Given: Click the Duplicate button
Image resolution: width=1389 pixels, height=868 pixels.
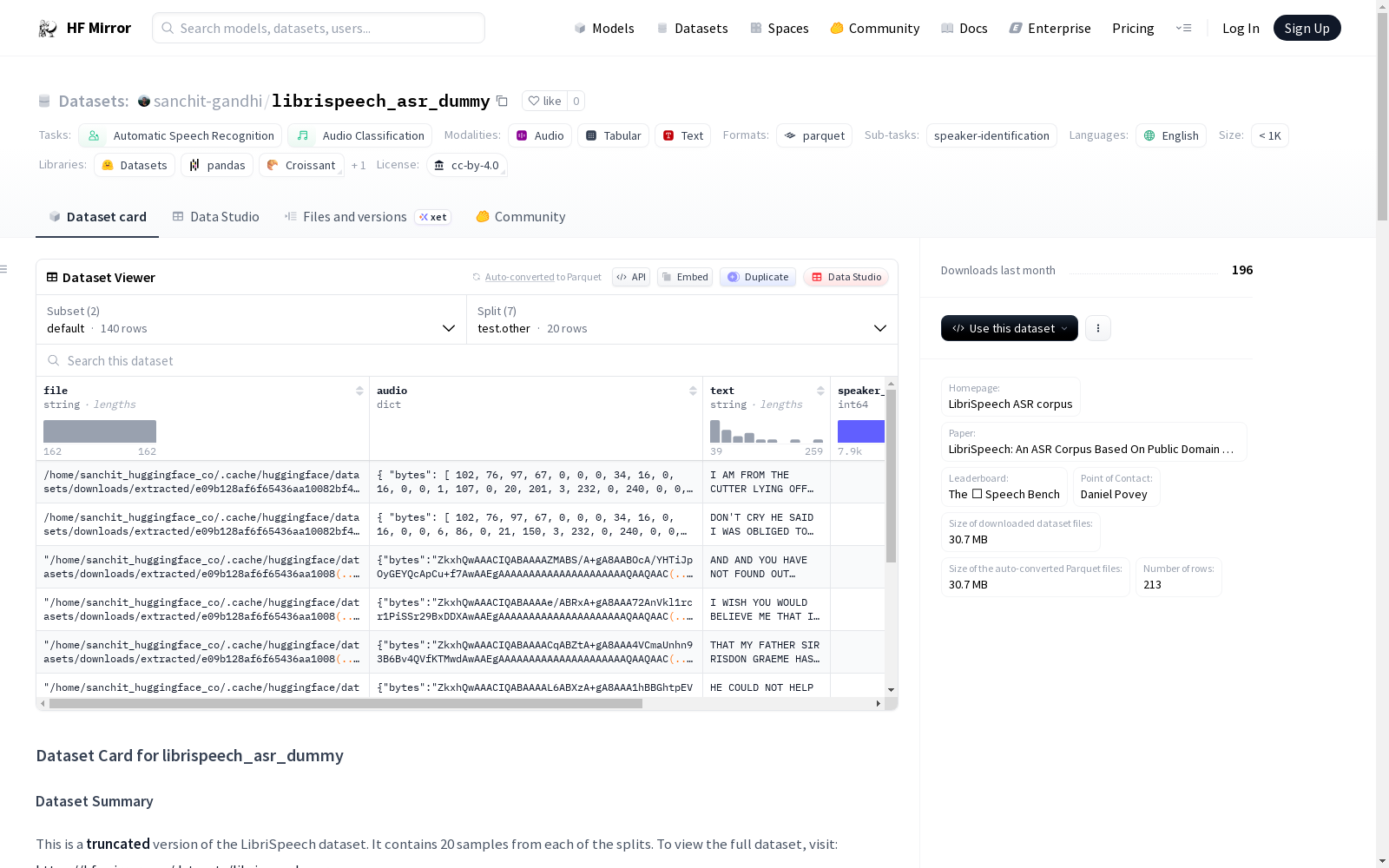Looking at the screenshot, I should [758, 277].
